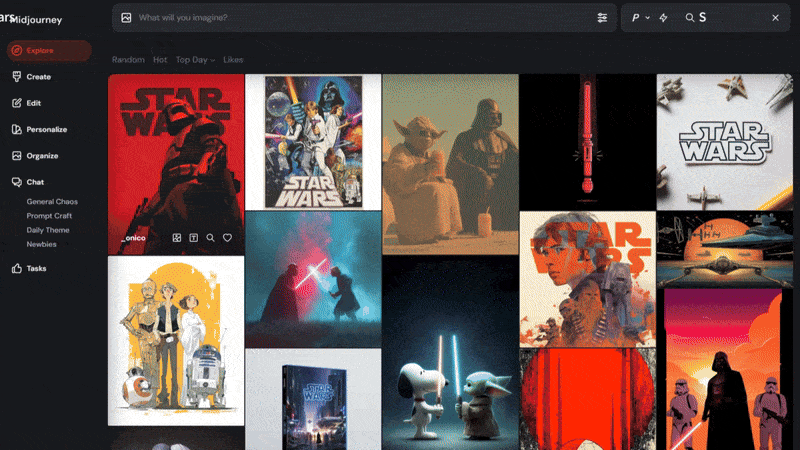Open the Chat section

(x=35, y=182)
